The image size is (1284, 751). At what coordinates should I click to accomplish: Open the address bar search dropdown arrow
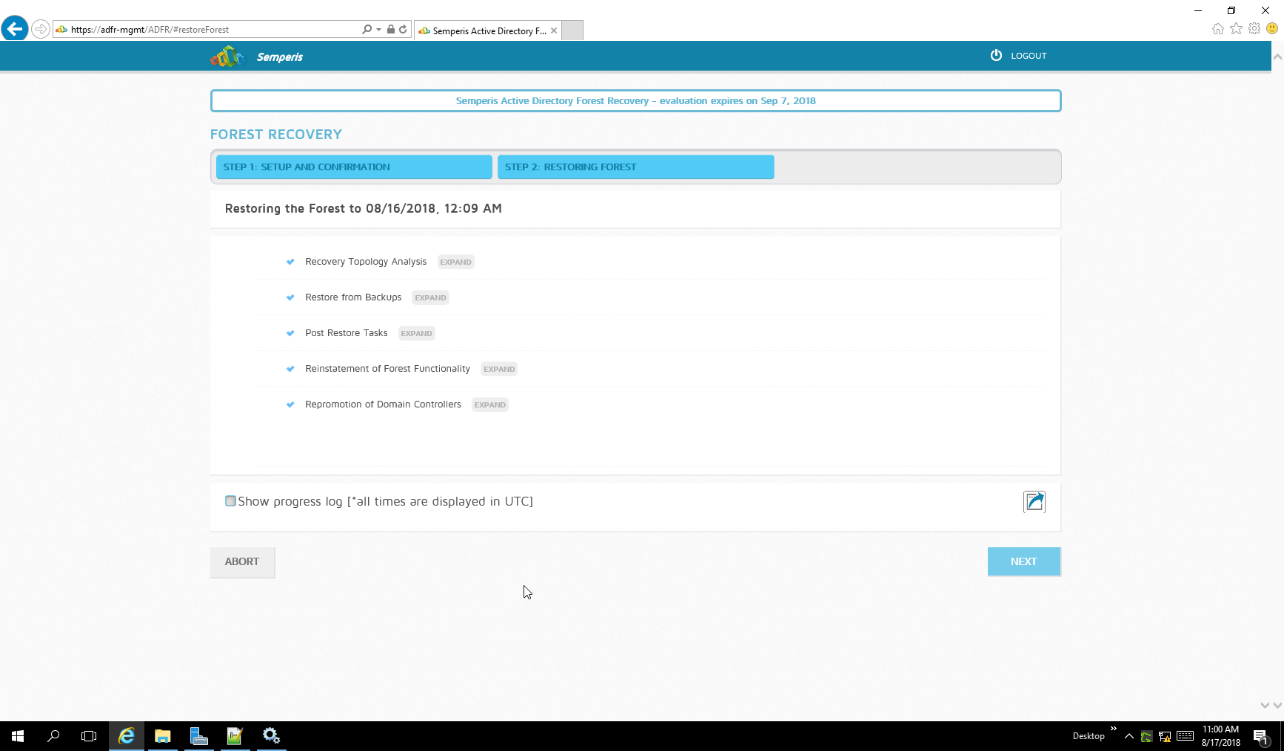point(379,30)
